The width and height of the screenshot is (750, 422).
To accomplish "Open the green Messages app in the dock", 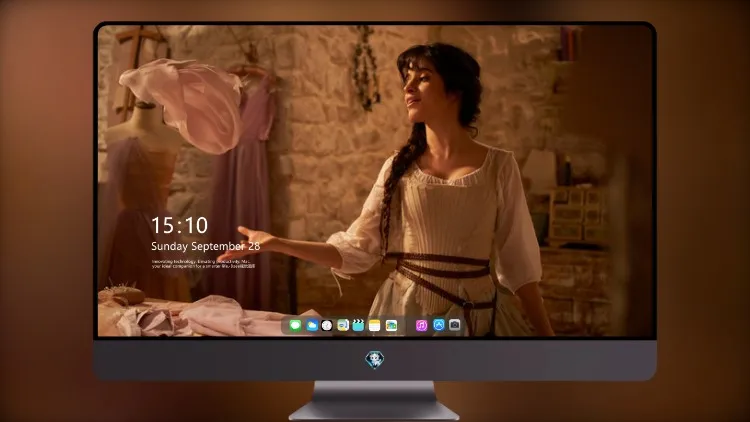I will click(x=295, y=326).
